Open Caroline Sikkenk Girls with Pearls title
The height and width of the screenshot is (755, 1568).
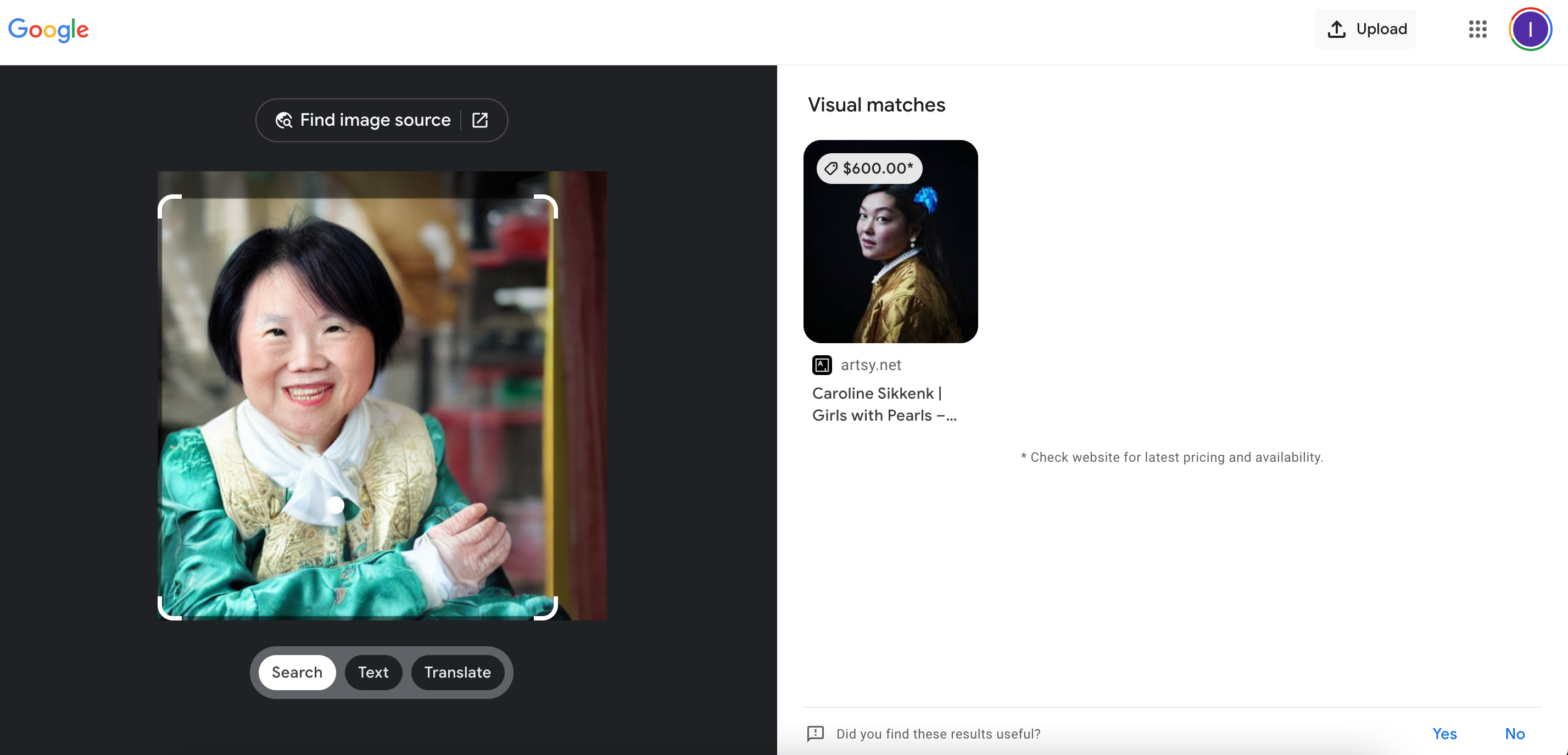884,404
